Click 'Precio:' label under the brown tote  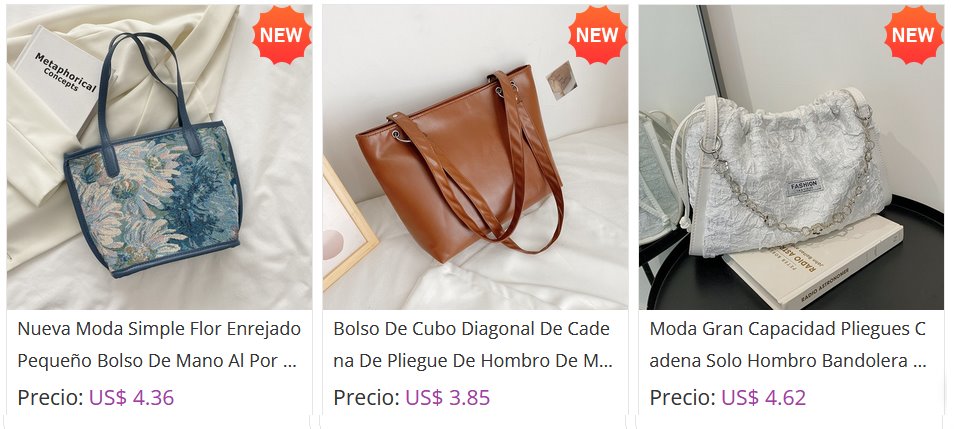367,398
